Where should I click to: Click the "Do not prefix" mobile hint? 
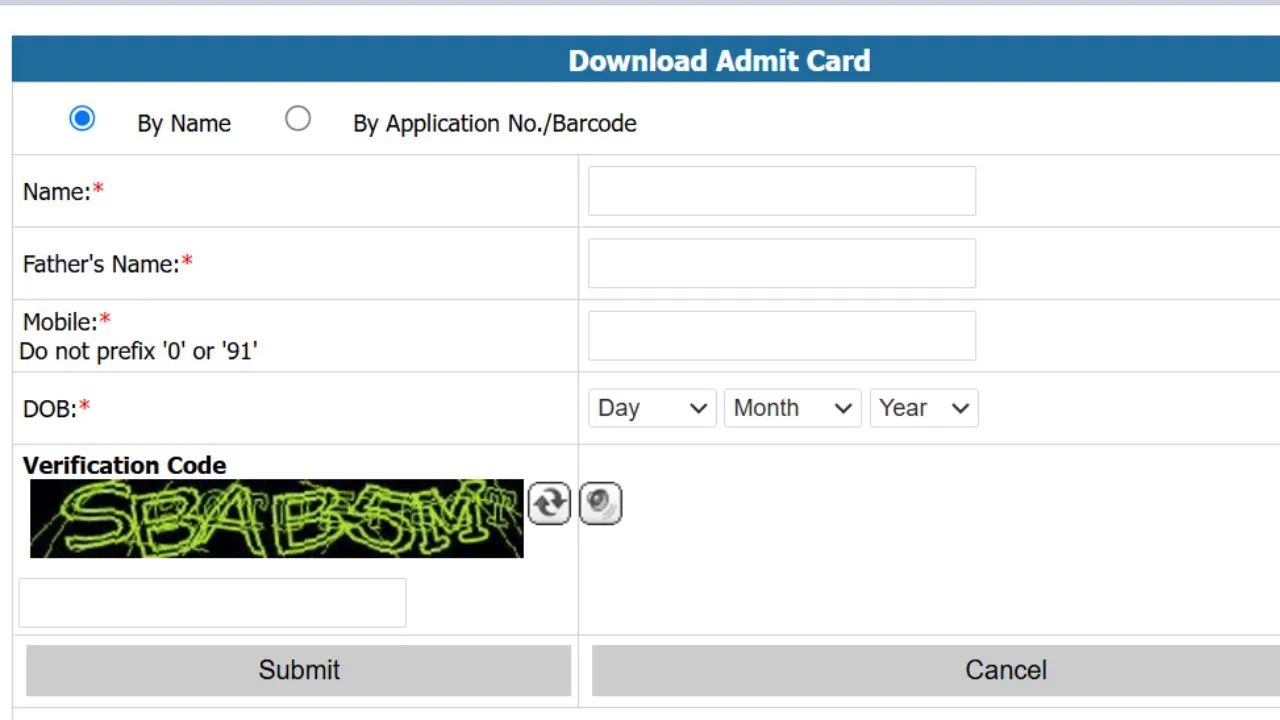[x=138, y=351]
